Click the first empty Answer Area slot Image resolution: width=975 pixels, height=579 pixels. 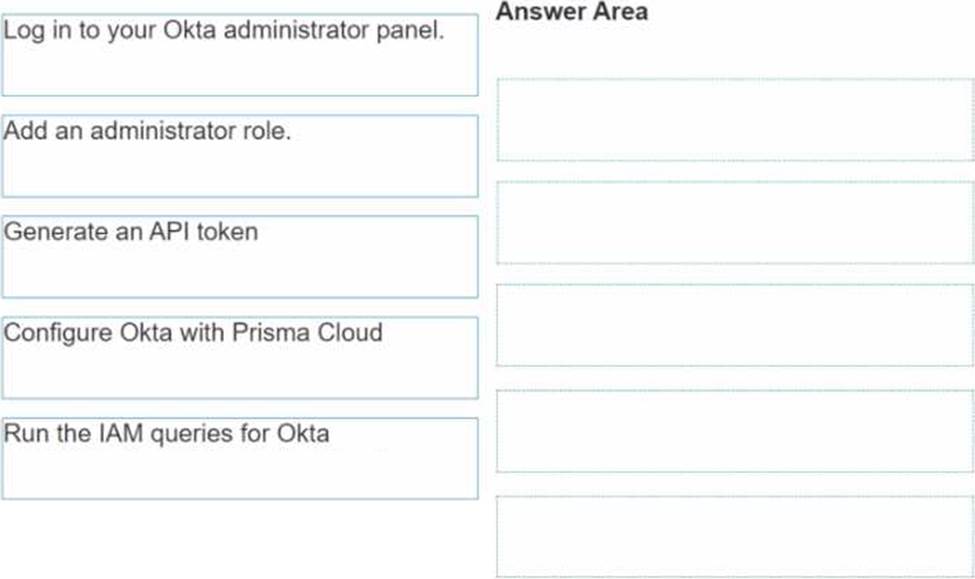tap(735, 119)
